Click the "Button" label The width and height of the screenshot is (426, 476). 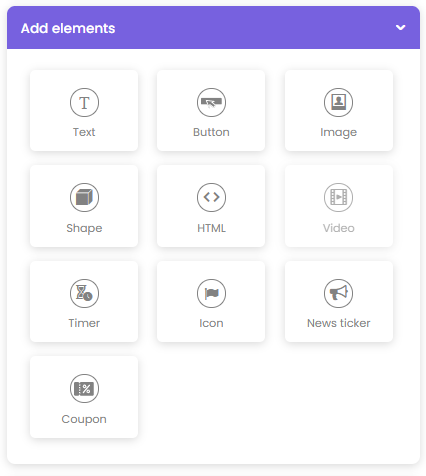tap(211, 132)
